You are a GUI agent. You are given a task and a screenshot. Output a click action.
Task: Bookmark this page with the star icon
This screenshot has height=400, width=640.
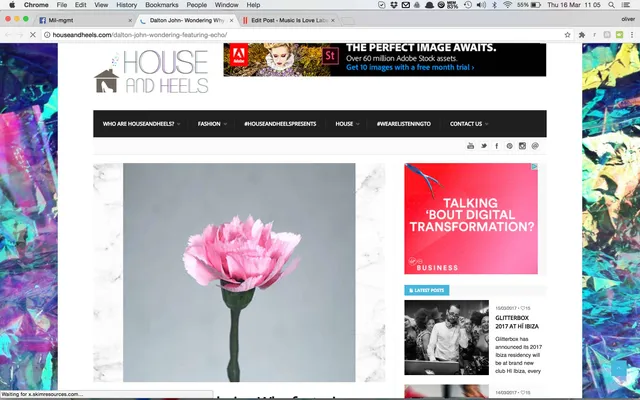pos(567,35)
